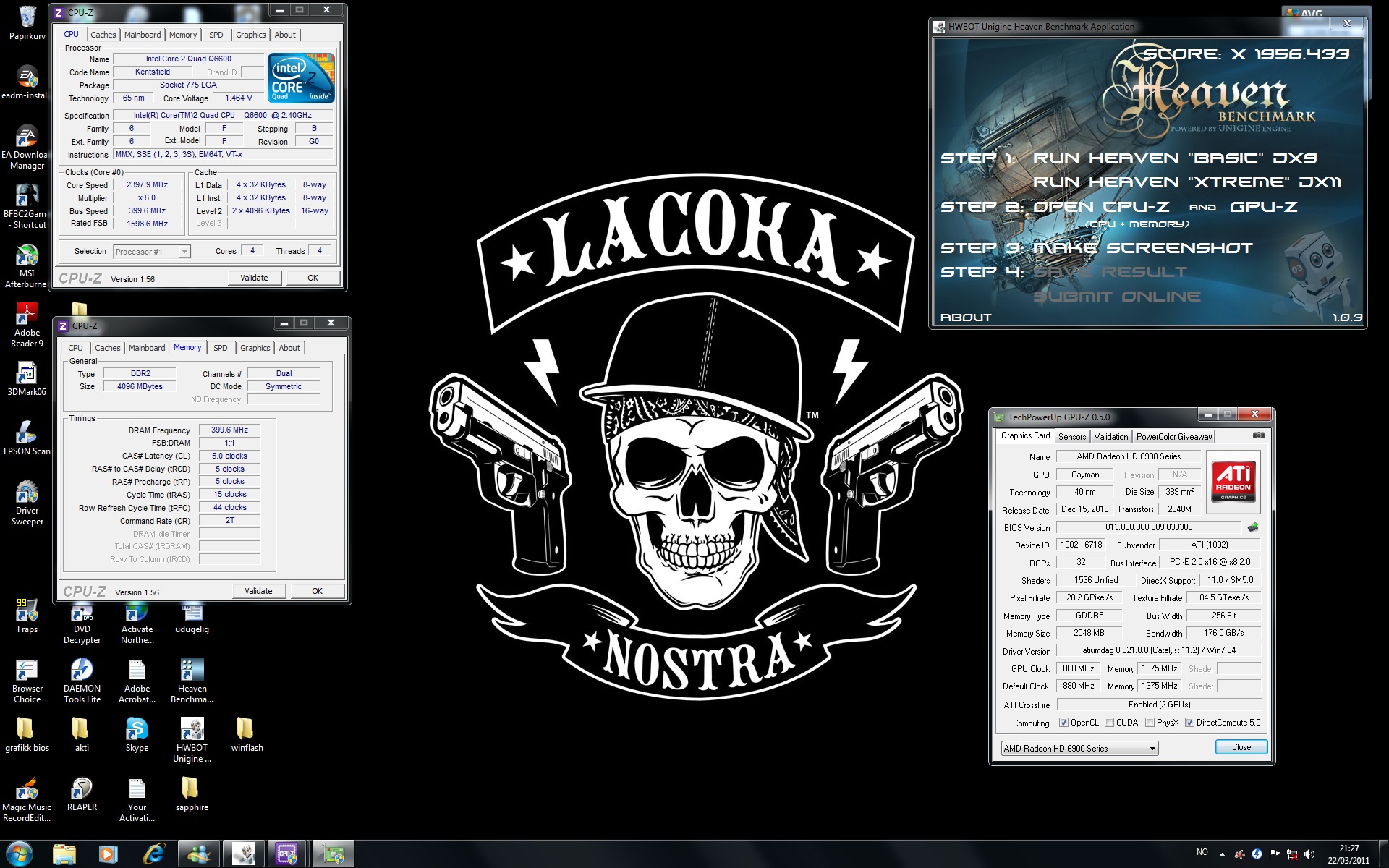
Task: Launch Driver Sweeper from the desktop
Action: point(27,503)
